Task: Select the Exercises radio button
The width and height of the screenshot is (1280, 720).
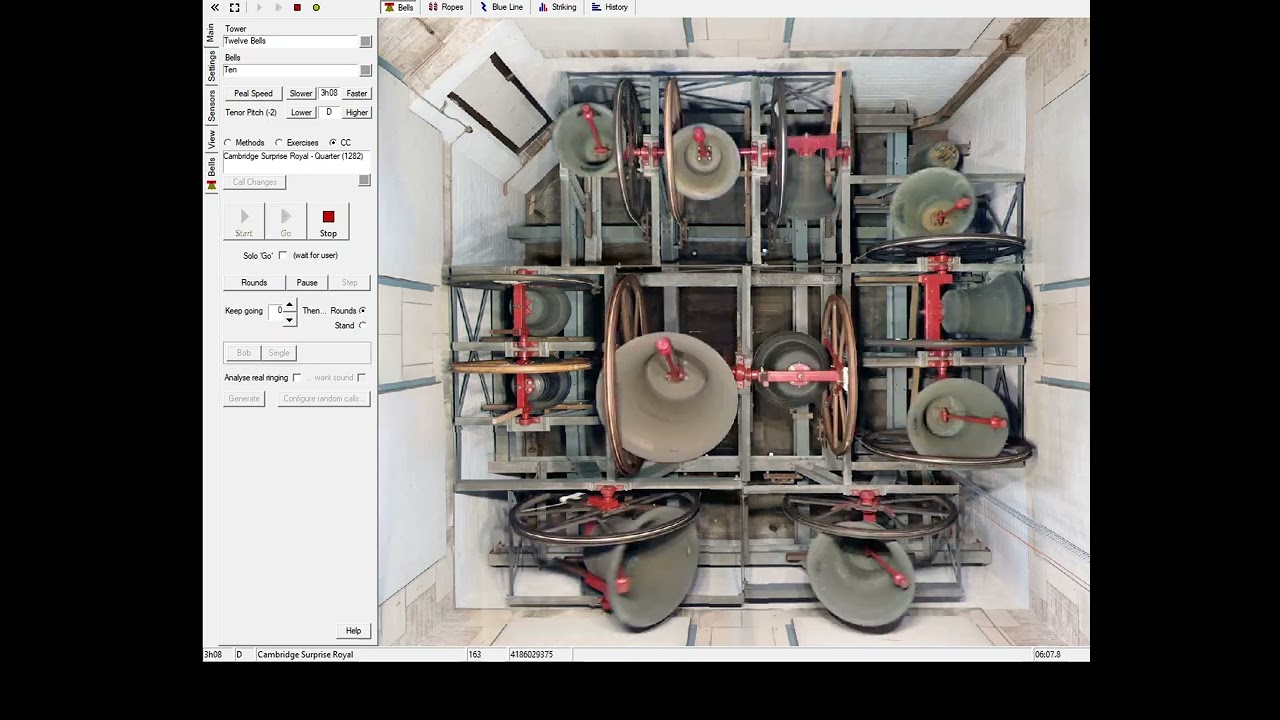Action: tap(279, 143)
